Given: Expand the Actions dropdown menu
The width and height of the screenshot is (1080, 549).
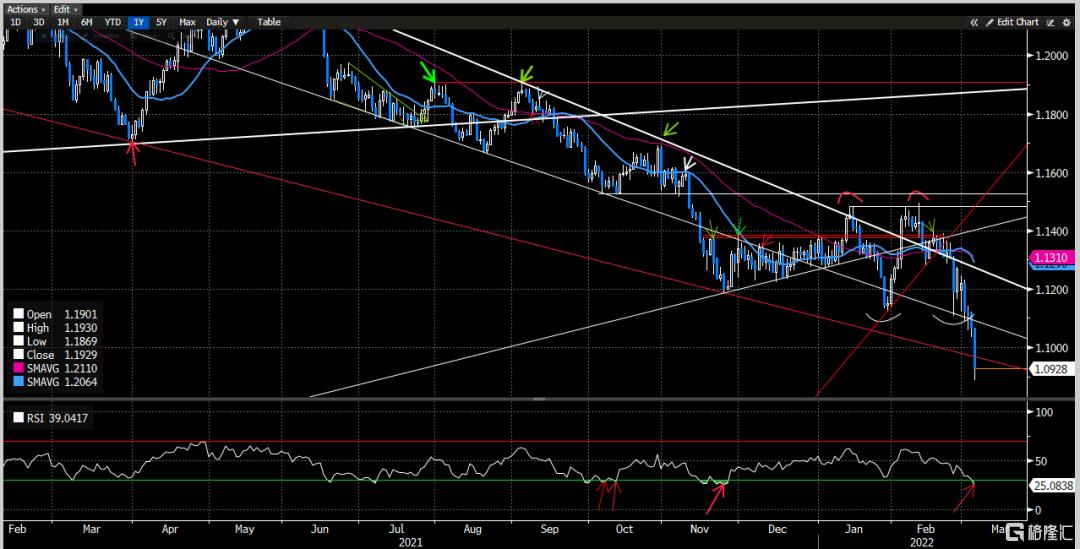Looking at the screenshot, I should tap(26, 9).
